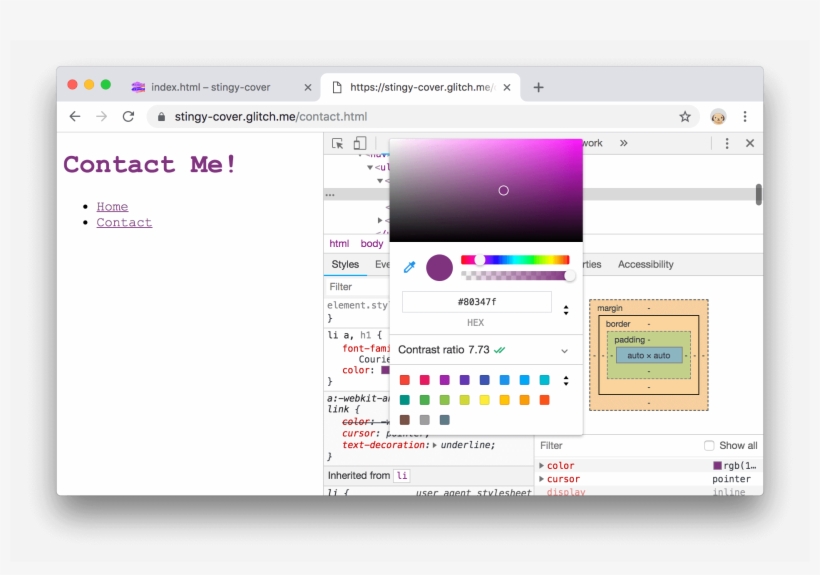
Task: Choose the brown palette swatch
Action: click(x=404, y=420)
